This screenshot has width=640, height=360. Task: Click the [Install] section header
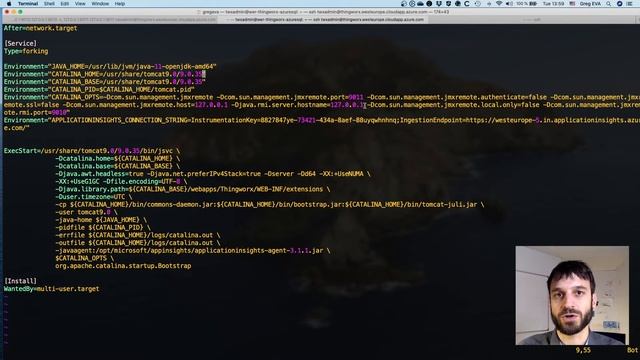pyautogui.click(x=20, y=281)
